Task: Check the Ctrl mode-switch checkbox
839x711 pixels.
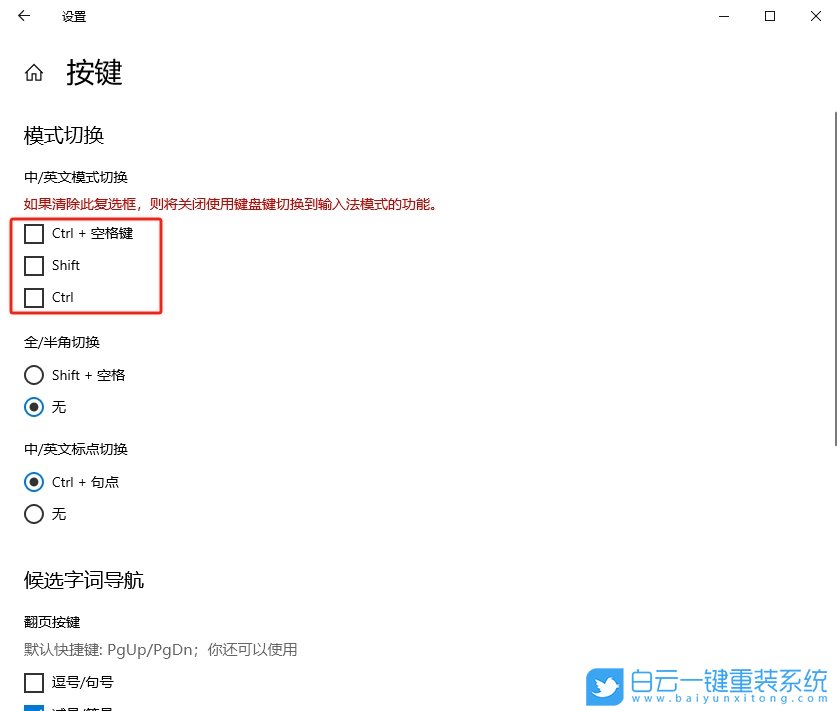Action: (x=34, y=297)
